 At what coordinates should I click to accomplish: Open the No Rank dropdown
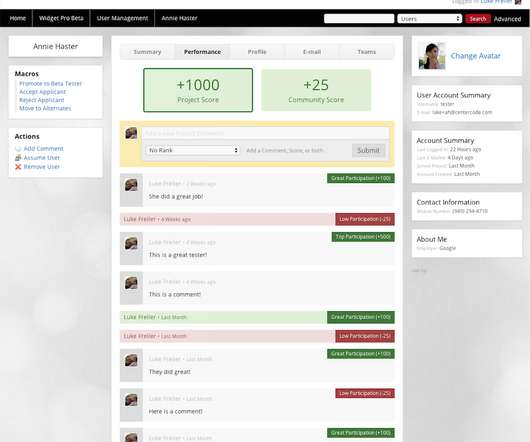pyautogui.click(x=193, y=150)
